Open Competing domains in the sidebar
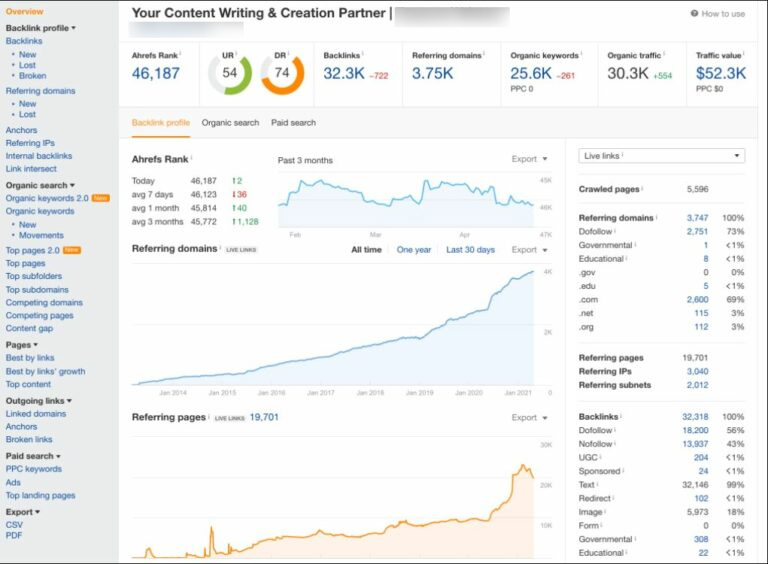768x564 pixels. [44, 303]
